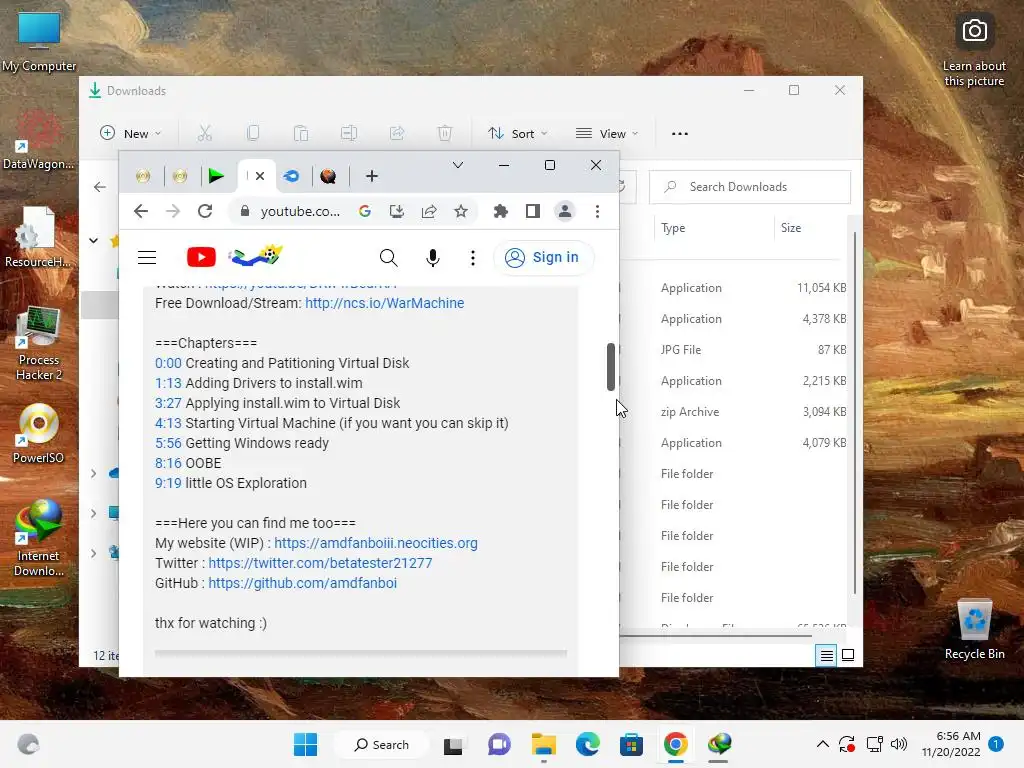Sort Downloads by Size column
Viewport: 1024px width, 768px height.
point(791,228)
